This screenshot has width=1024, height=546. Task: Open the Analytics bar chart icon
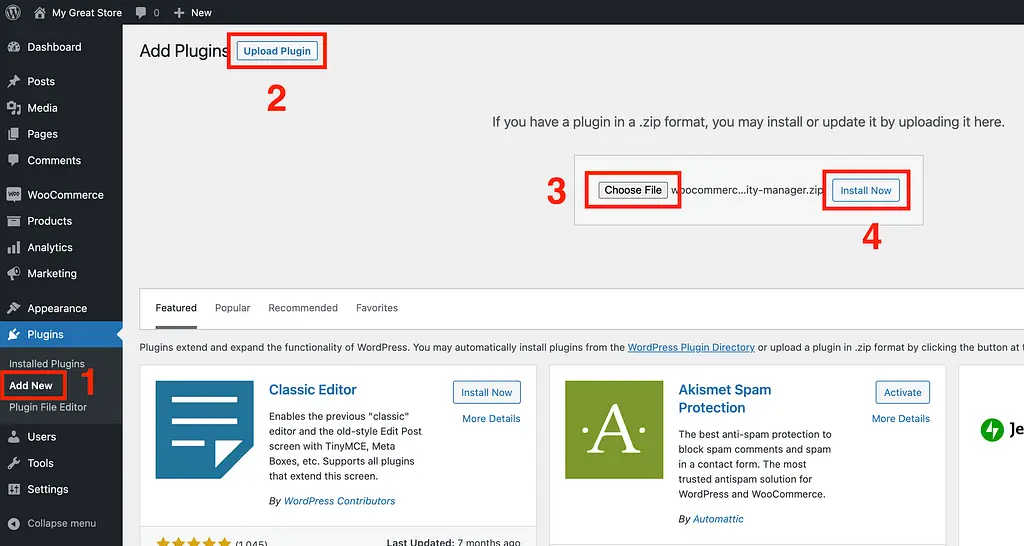point(14,247)
